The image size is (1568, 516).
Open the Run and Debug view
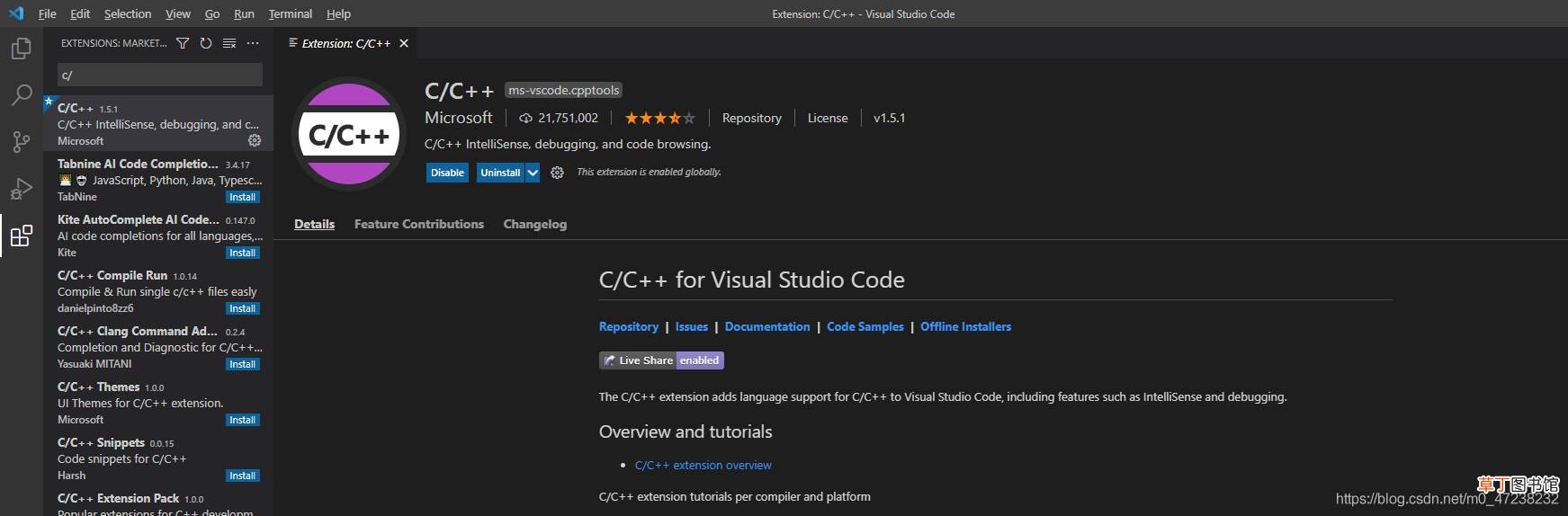(x=22, y=188)
